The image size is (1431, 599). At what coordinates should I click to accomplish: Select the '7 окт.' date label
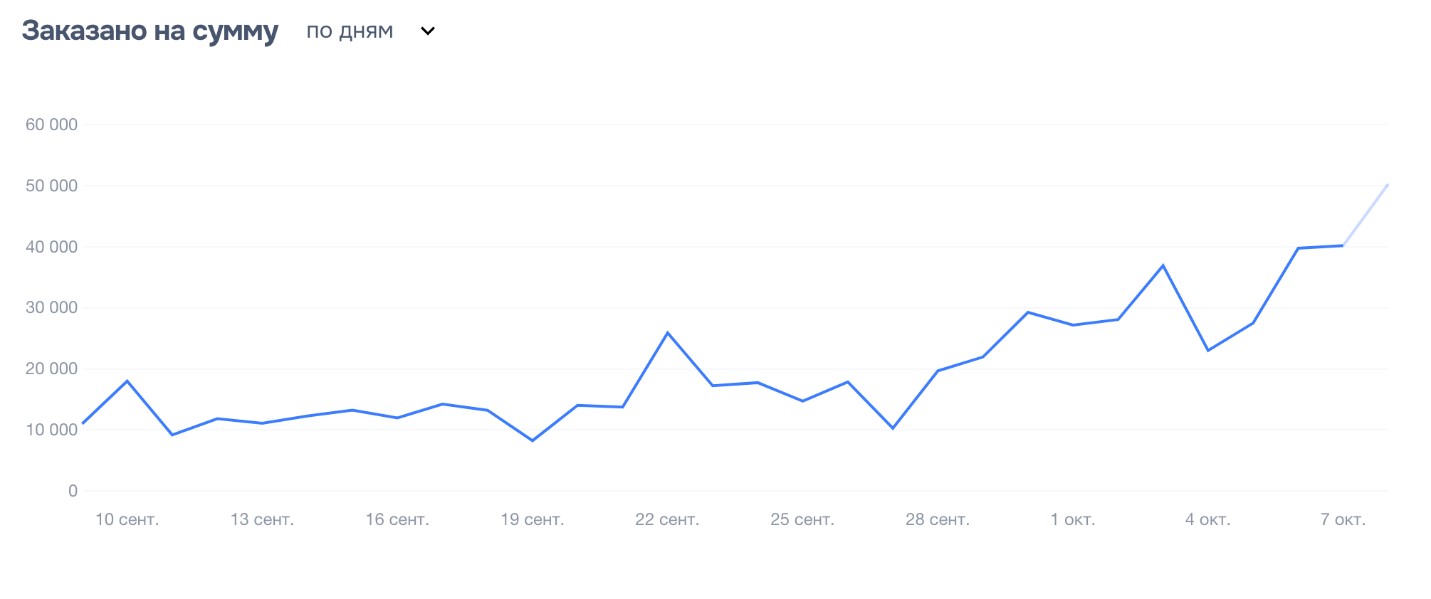pos(1343,520)
